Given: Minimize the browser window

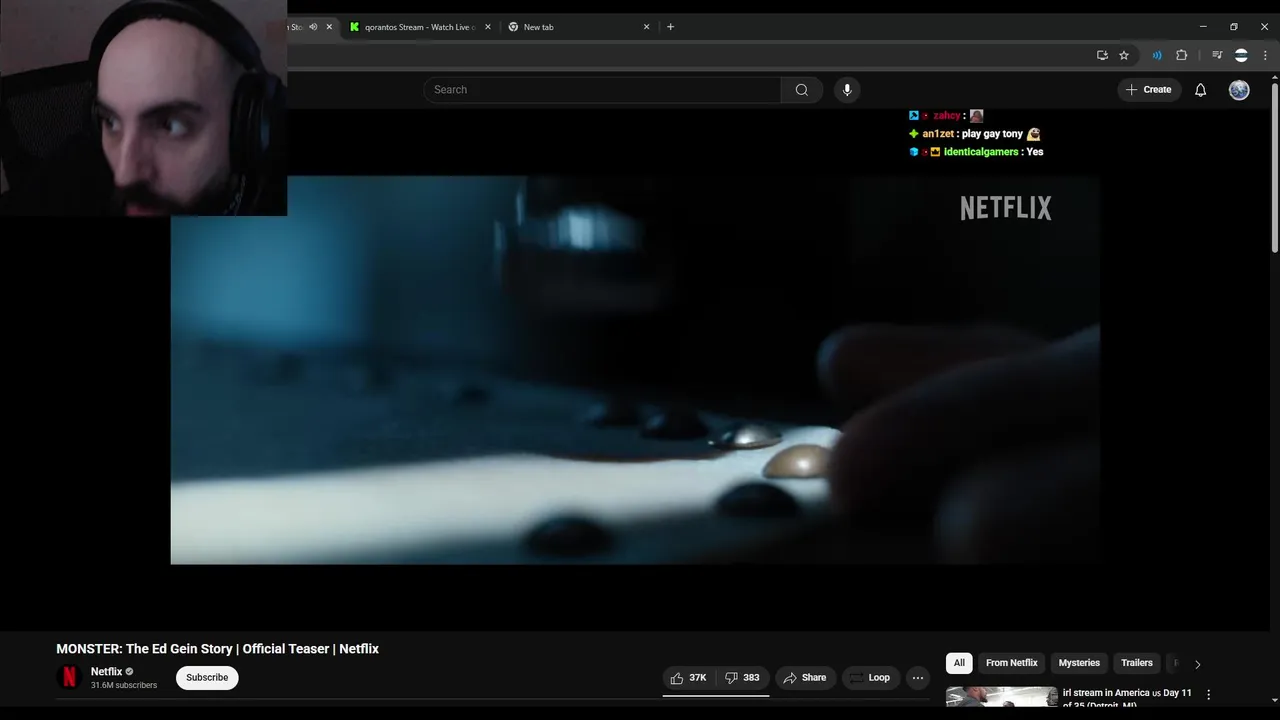Looking at the screenshot, I should click(1203, 27).
